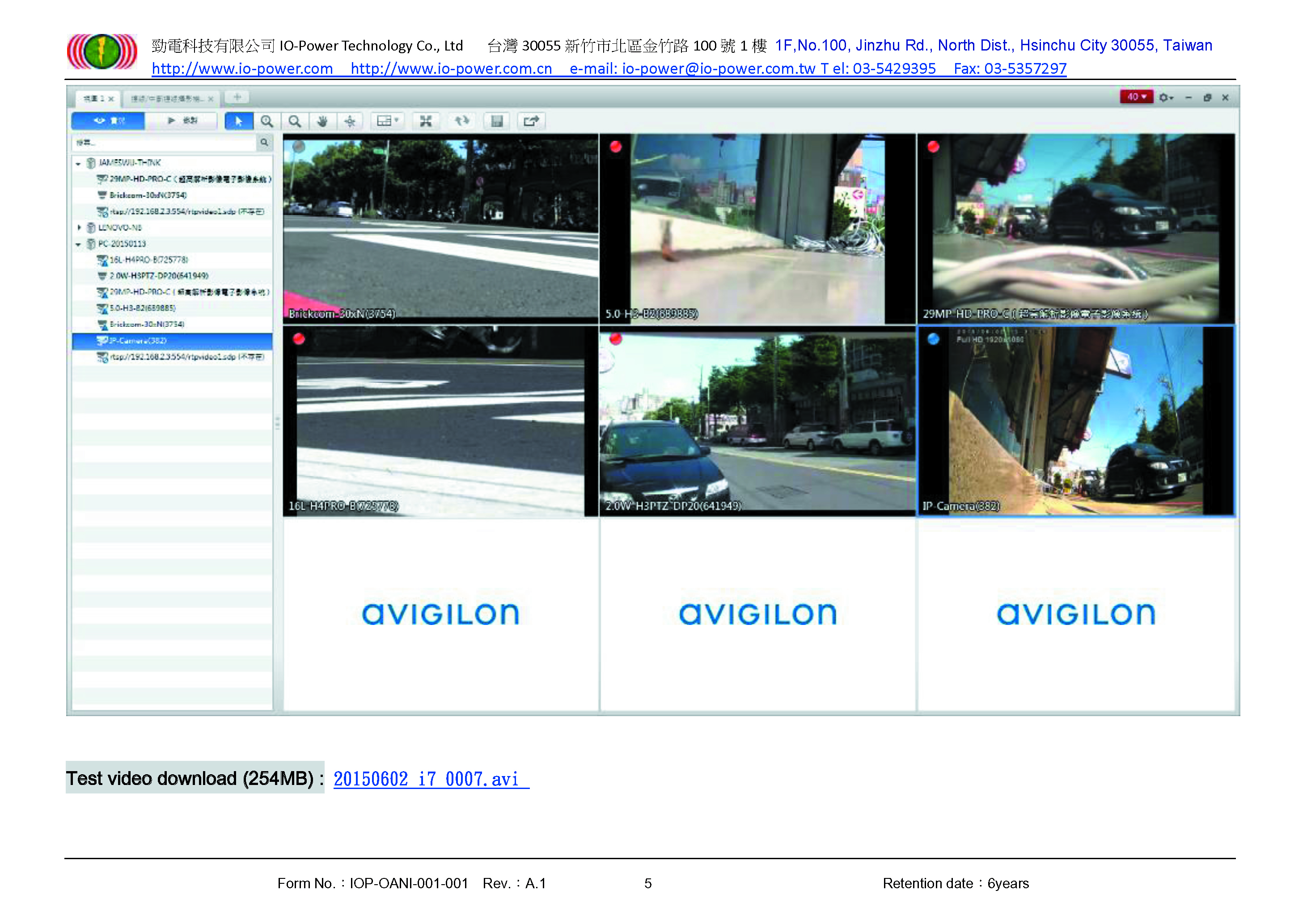Open the http://www.io-power.com.cn link
The width and height of the screenshot is (1307, 924).
(x=452, y=69)
